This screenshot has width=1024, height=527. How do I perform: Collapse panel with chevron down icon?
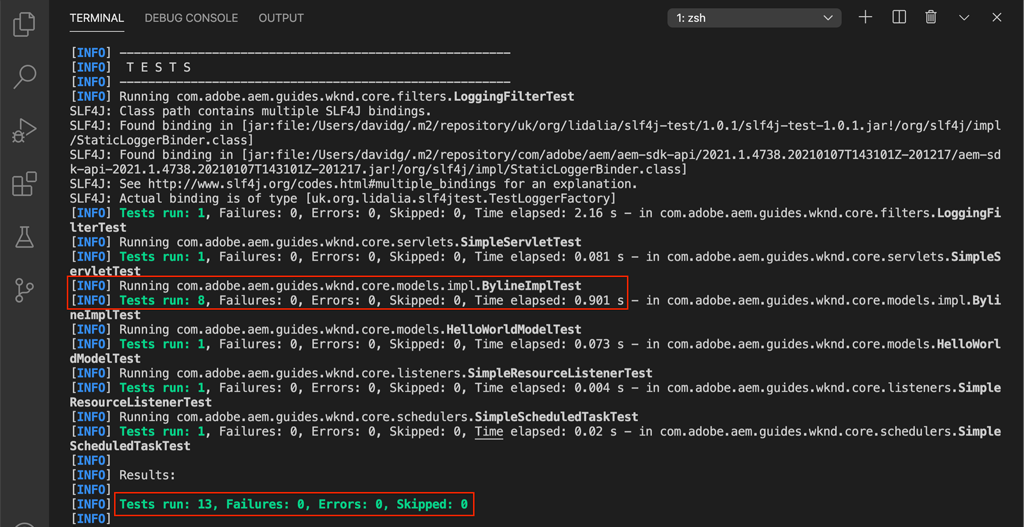pos(965,18)
